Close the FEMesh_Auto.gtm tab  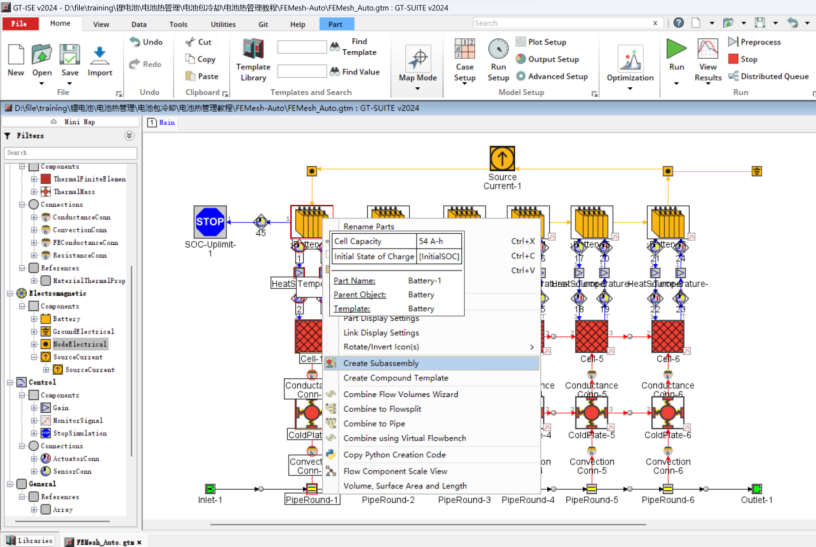click(139, 542)
